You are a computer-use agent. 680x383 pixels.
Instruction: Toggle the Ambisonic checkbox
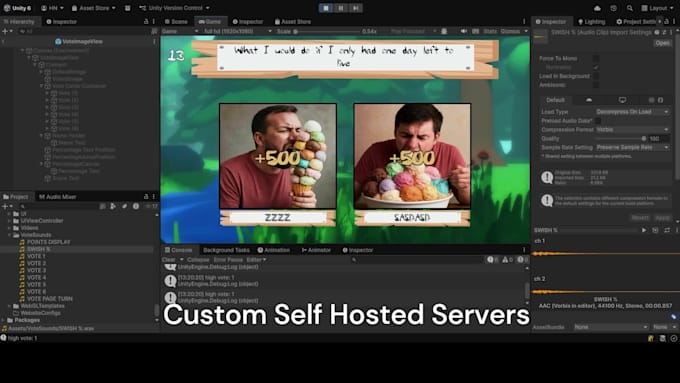(596, 85)
